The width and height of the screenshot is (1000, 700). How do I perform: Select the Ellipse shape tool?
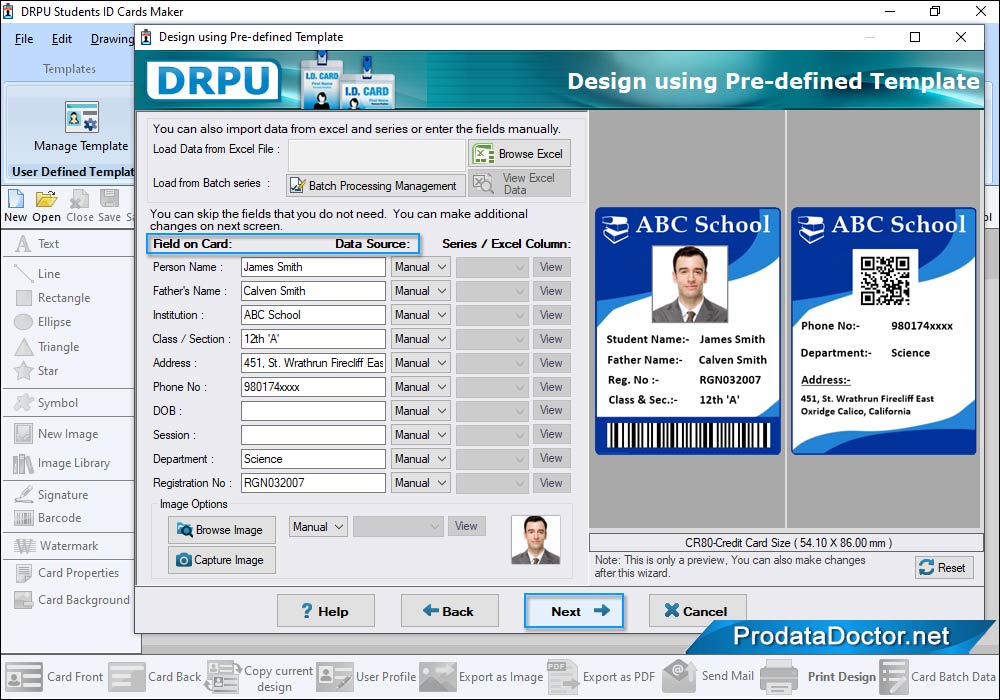pyautogui.click(x=43, y=322)
